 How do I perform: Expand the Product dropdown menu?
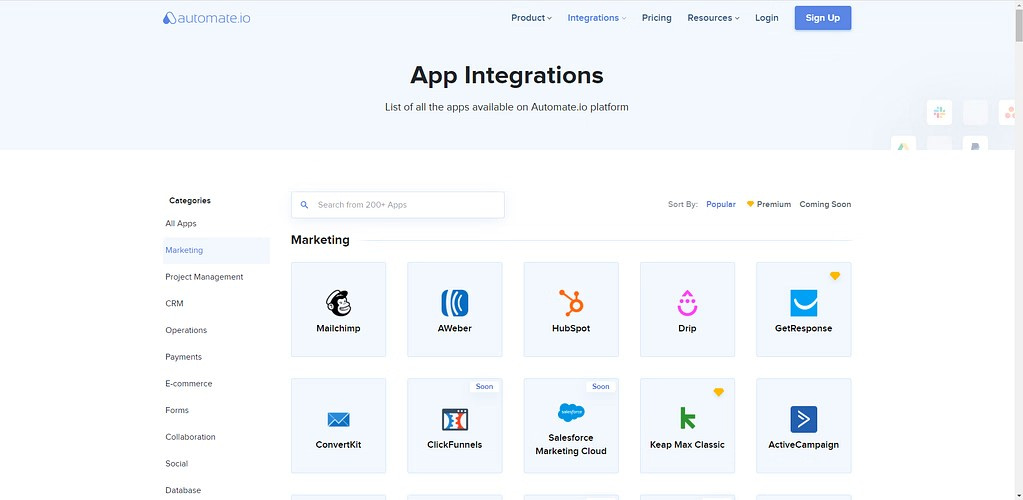(x=531, y=18)
